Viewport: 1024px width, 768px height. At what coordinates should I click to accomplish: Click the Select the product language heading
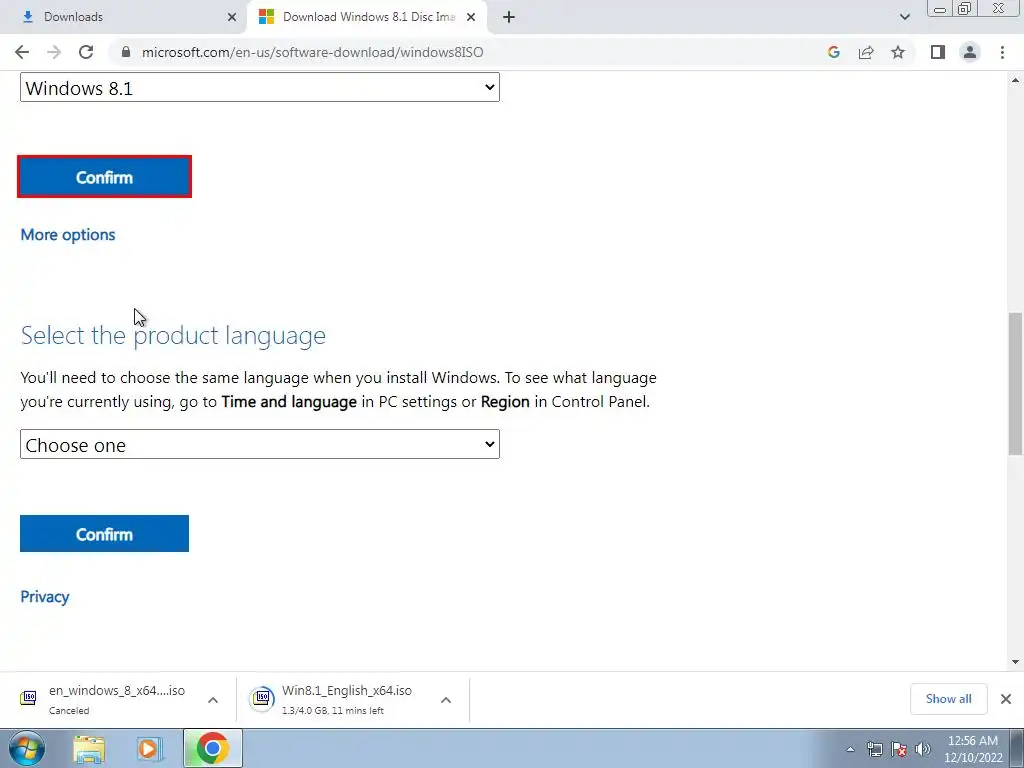(173, 335)
